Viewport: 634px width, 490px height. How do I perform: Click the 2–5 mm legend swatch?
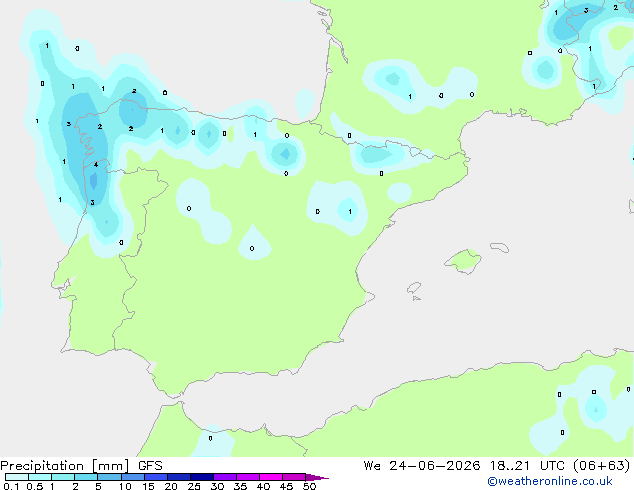click(x=86, y=477)
